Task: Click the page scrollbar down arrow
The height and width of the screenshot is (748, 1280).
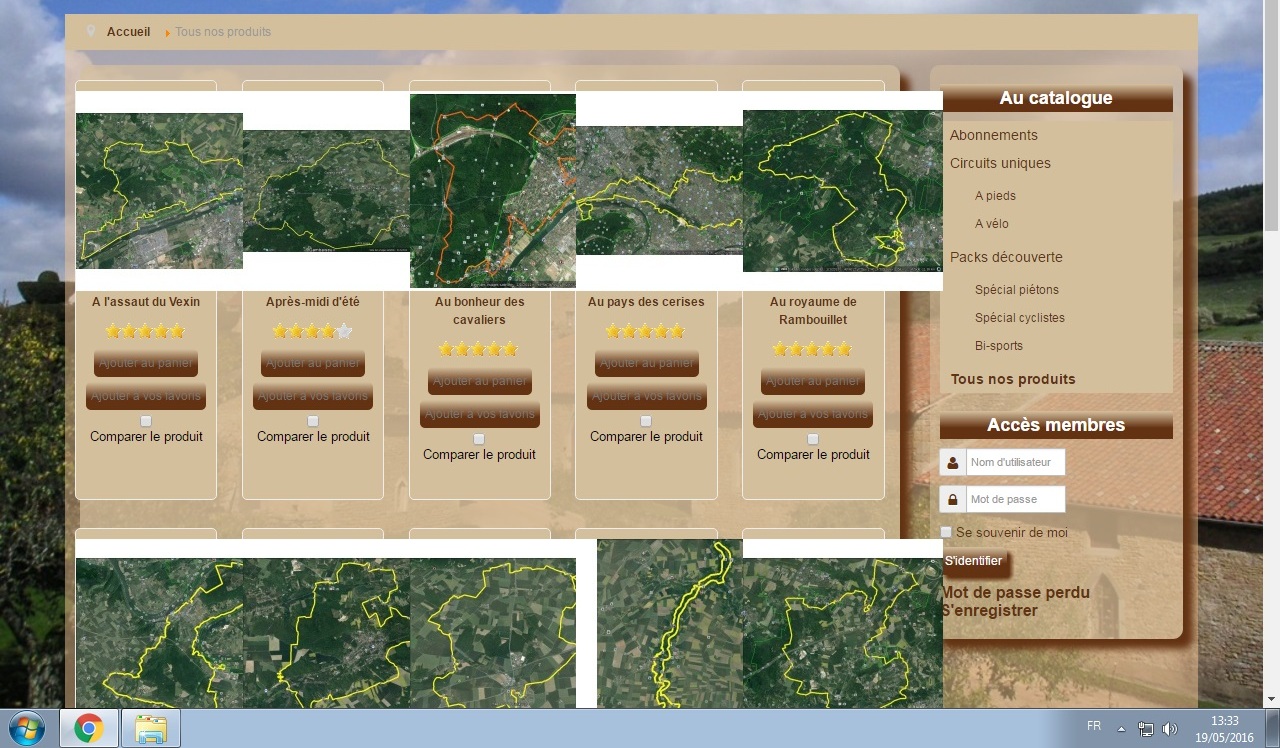Action: (1271, 699)
